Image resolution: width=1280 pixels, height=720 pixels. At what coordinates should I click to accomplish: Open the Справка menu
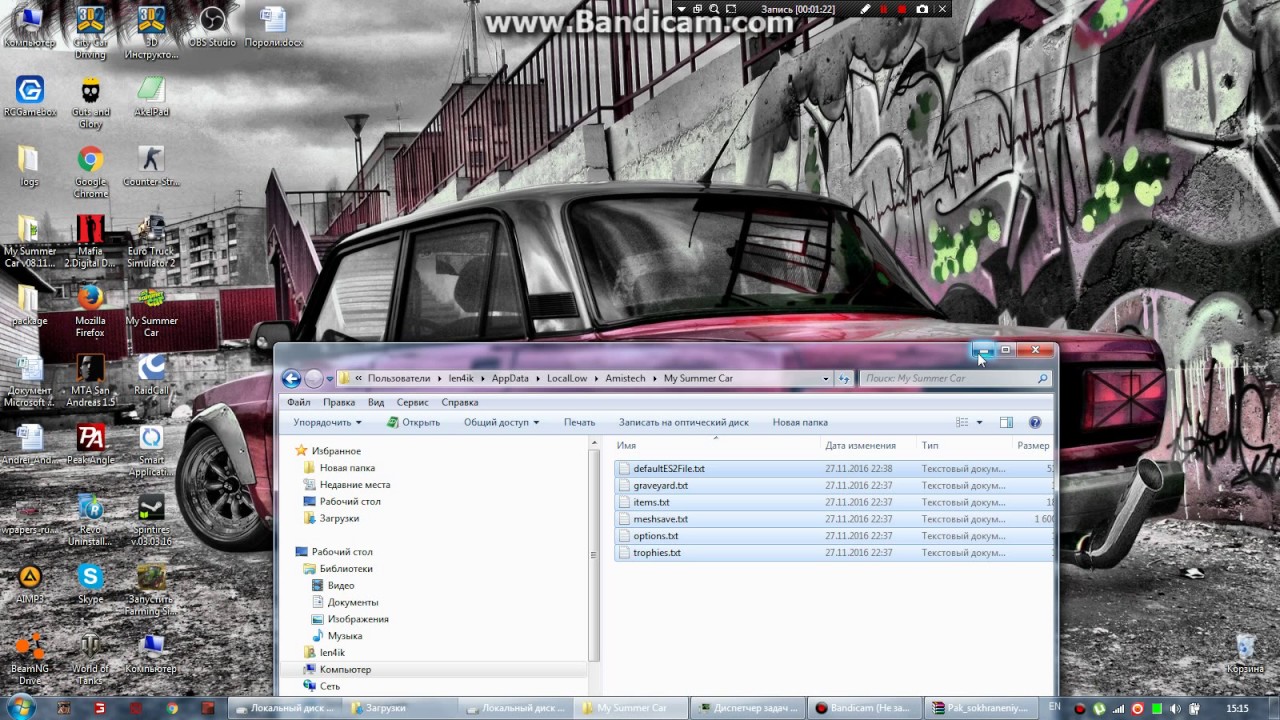tap(460, 402)
